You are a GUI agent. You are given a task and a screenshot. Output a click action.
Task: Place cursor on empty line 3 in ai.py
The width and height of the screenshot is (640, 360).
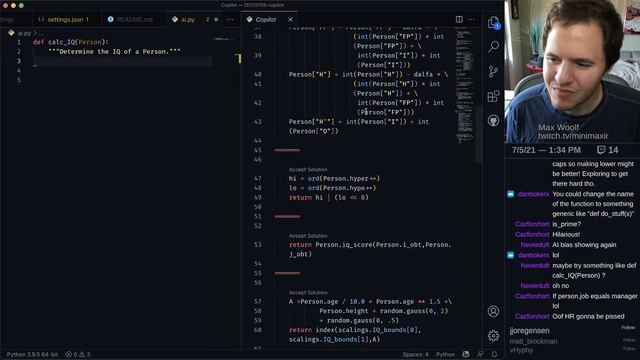click(122, 61)
